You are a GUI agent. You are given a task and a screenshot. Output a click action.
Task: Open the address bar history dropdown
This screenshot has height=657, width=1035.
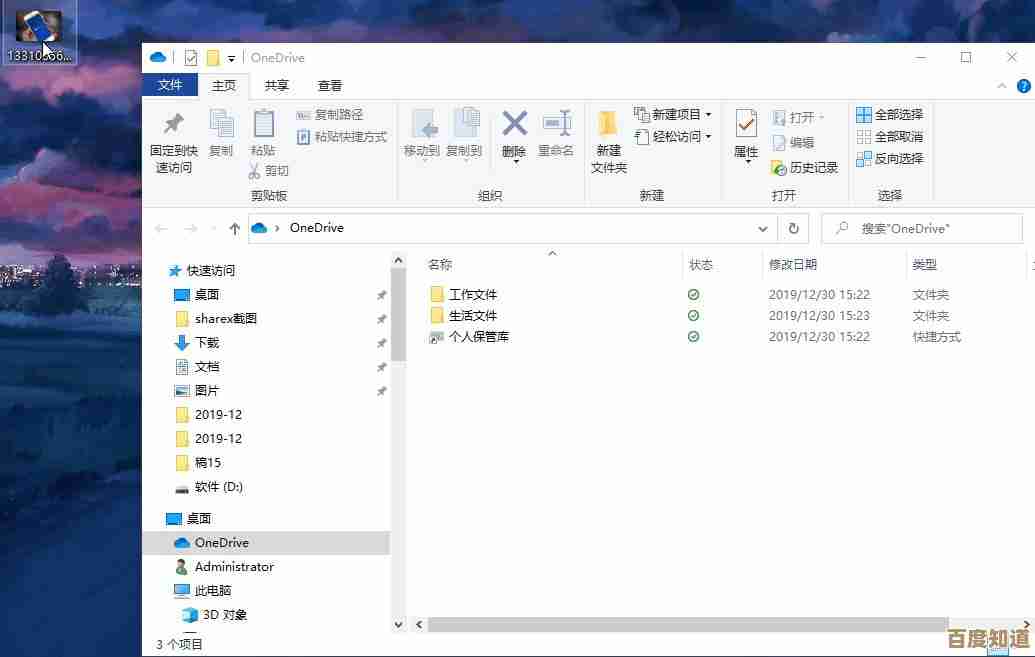point(764,228)
